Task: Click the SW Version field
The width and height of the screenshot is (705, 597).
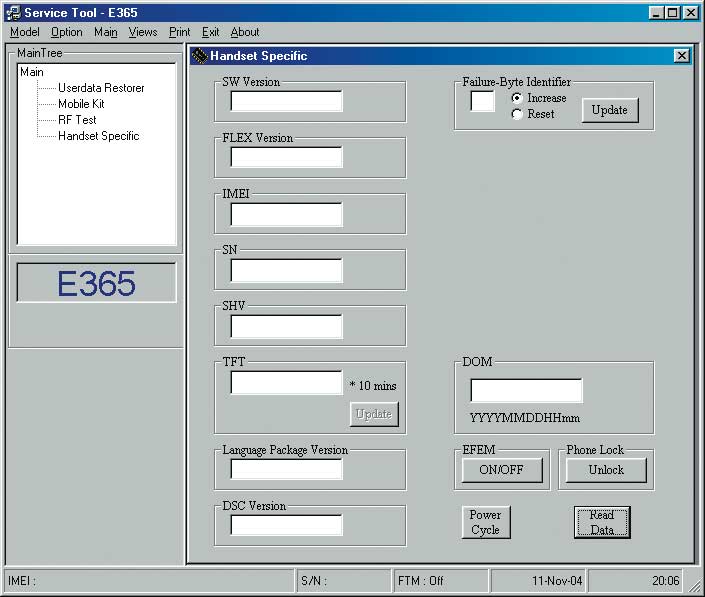Action: click(x=286, y=101)
